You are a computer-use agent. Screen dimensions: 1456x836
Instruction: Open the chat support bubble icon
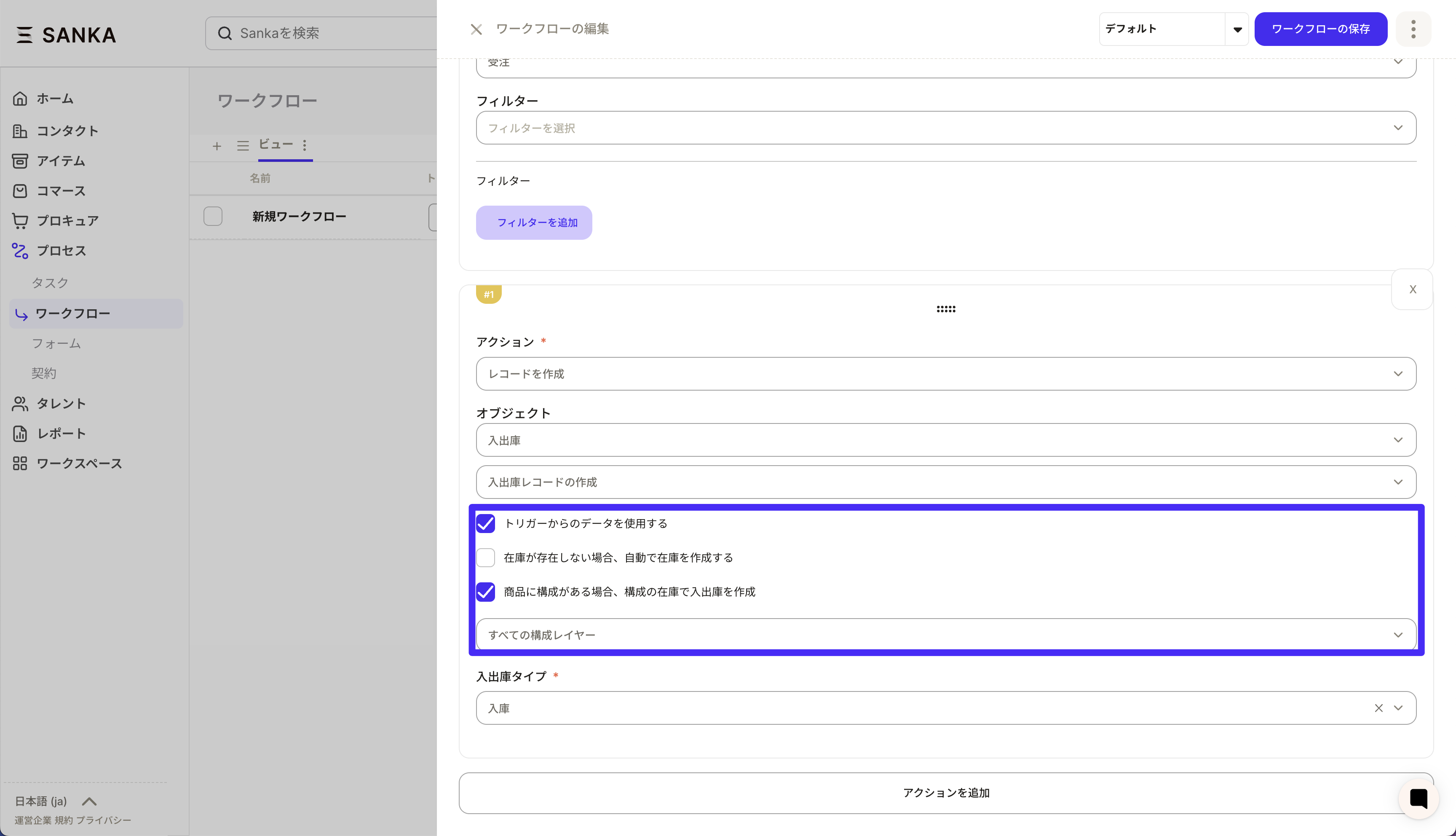(x=1418, y=798)
